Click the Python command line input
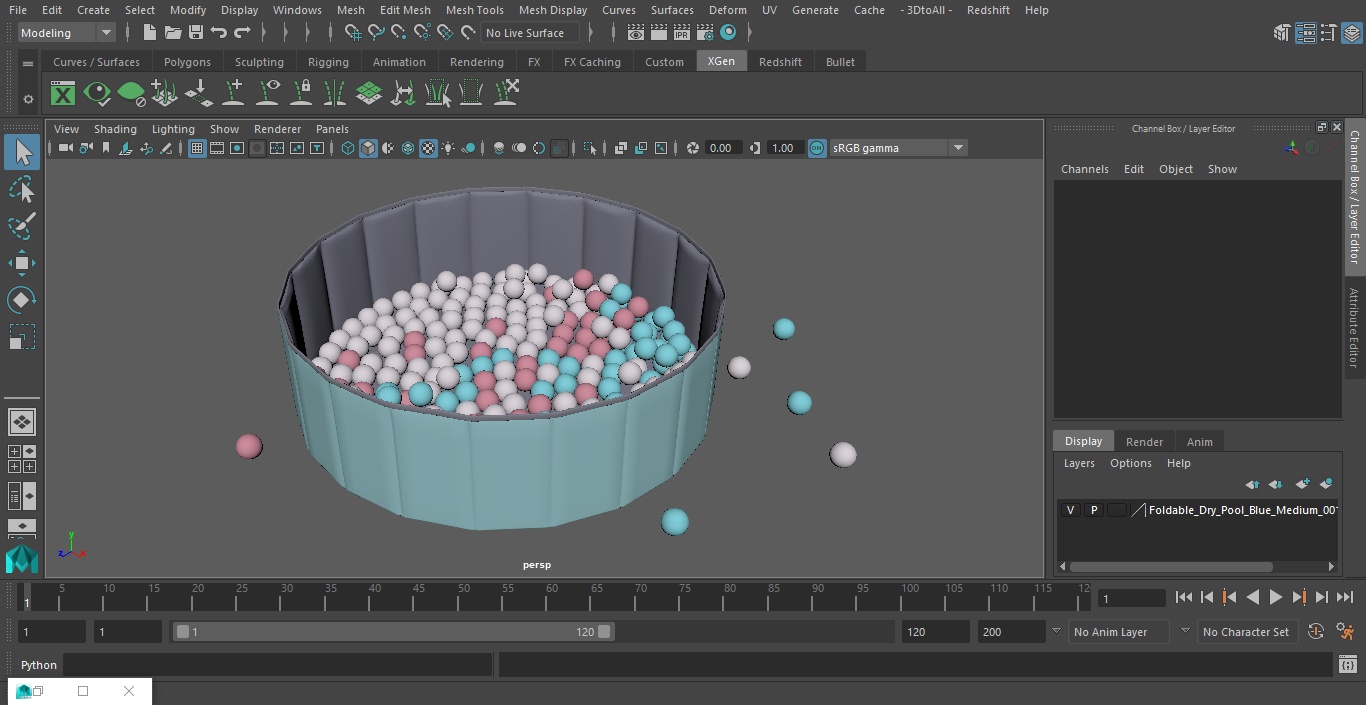 278,665
